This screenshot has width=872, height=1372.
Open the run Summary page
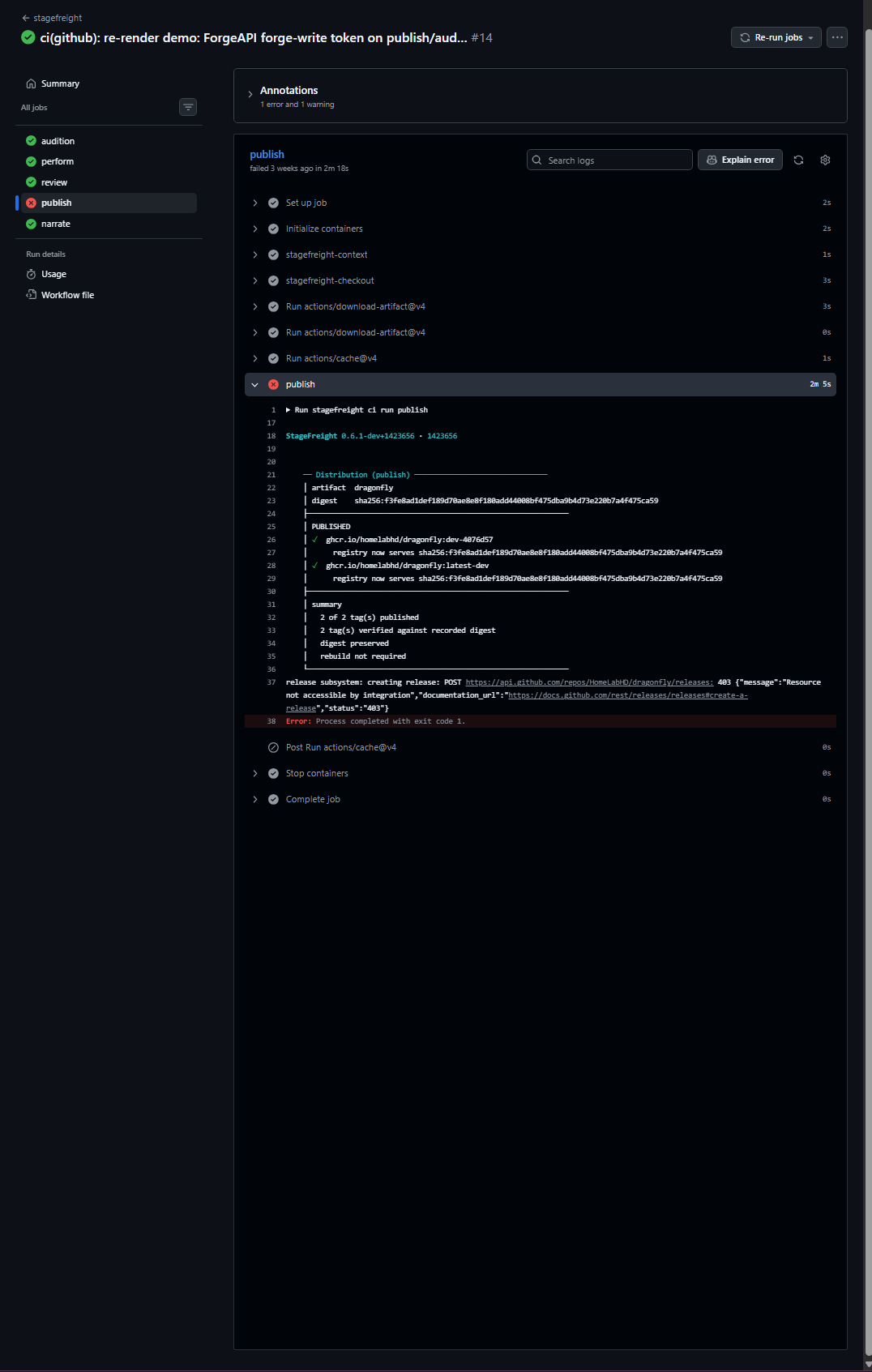pyautogui.click(x=60, y=83)
